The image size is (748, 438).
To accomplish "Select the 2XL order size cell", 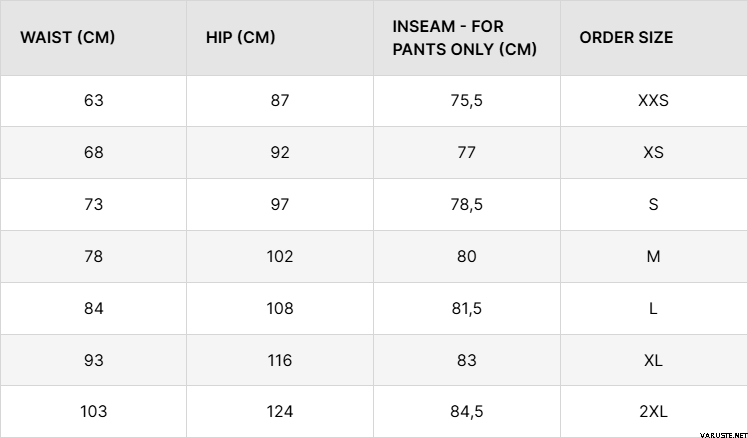I will [x=653, y=411].
